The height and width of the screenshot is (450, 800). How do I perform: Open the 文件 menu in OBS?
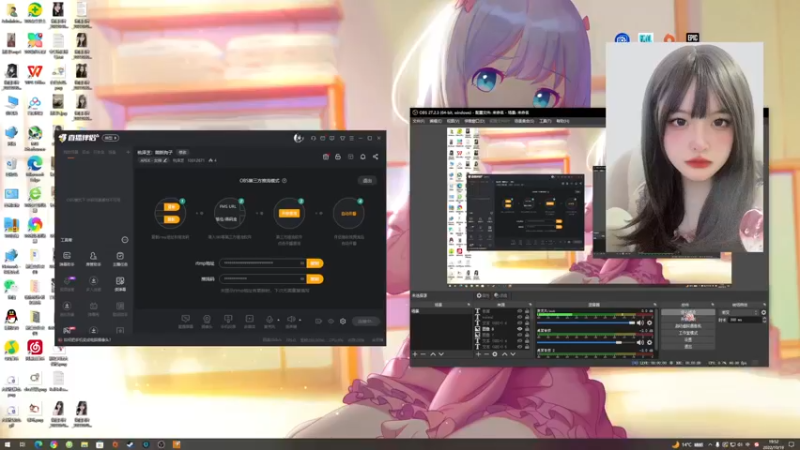click(418, 121)
